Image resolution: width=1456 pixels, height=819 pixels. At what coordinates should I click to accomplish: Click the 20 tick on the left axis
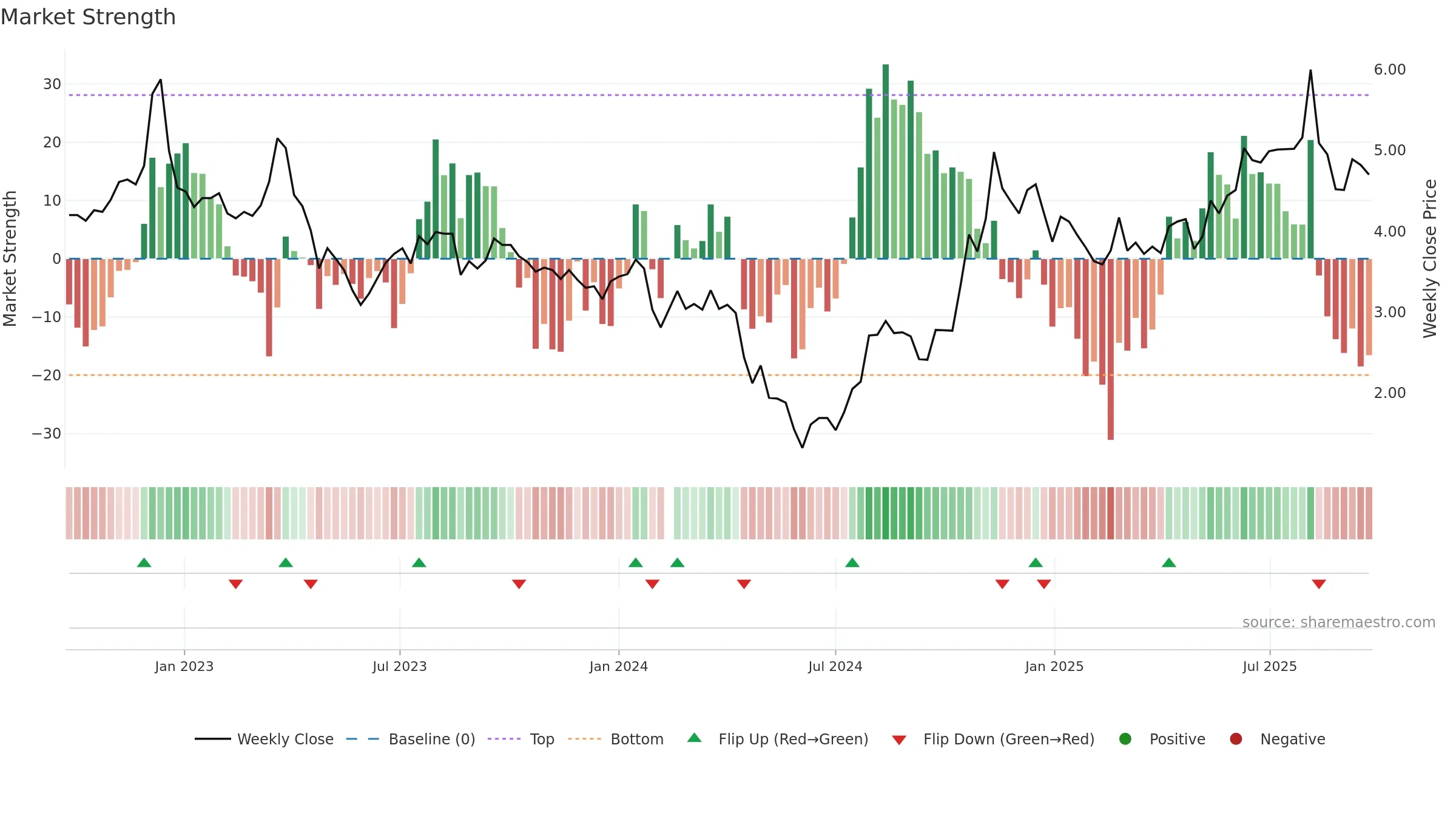point(52,142)
